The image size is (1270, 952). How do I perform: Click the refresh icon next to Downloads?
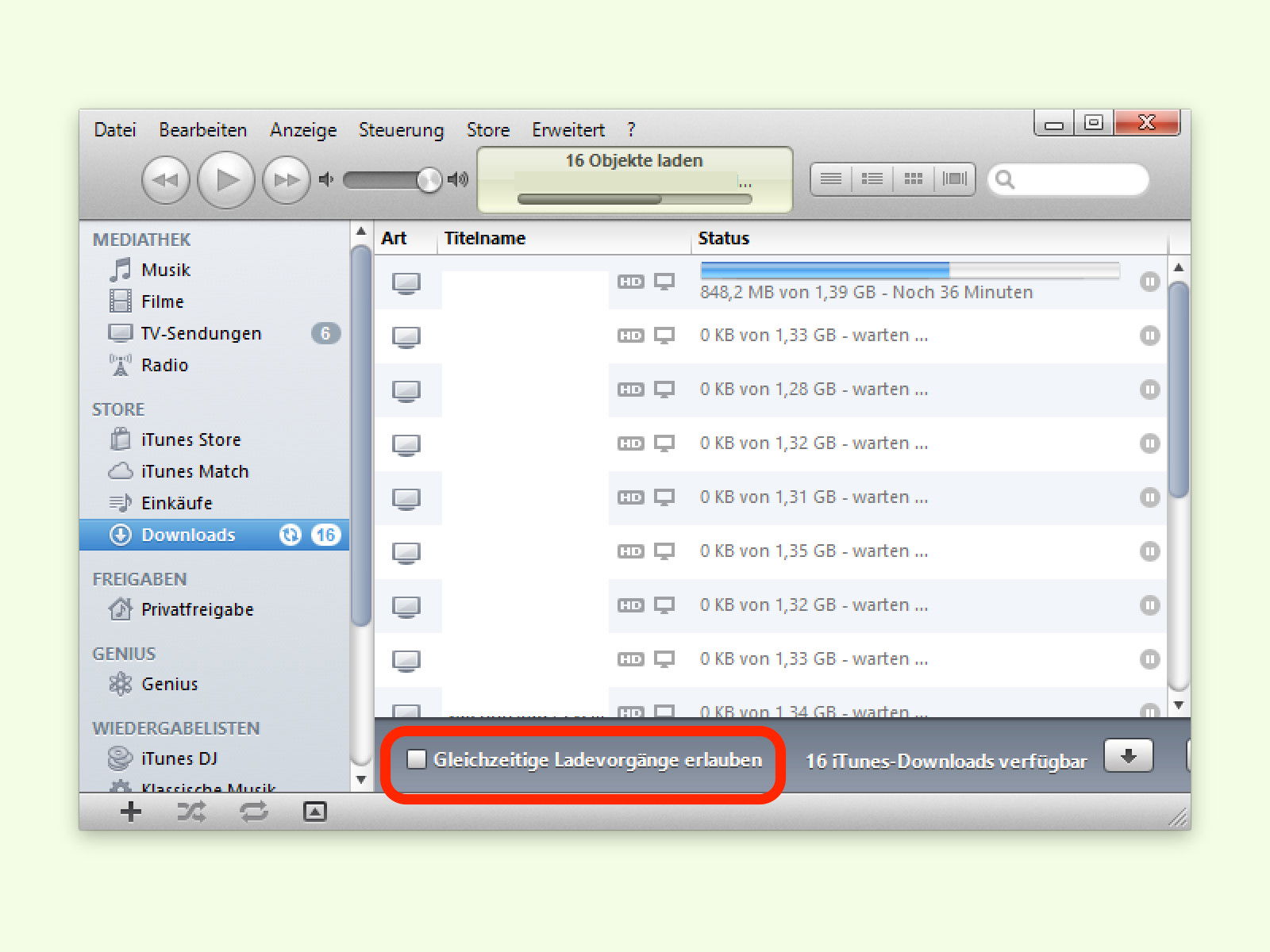click(x=291, y=535)
